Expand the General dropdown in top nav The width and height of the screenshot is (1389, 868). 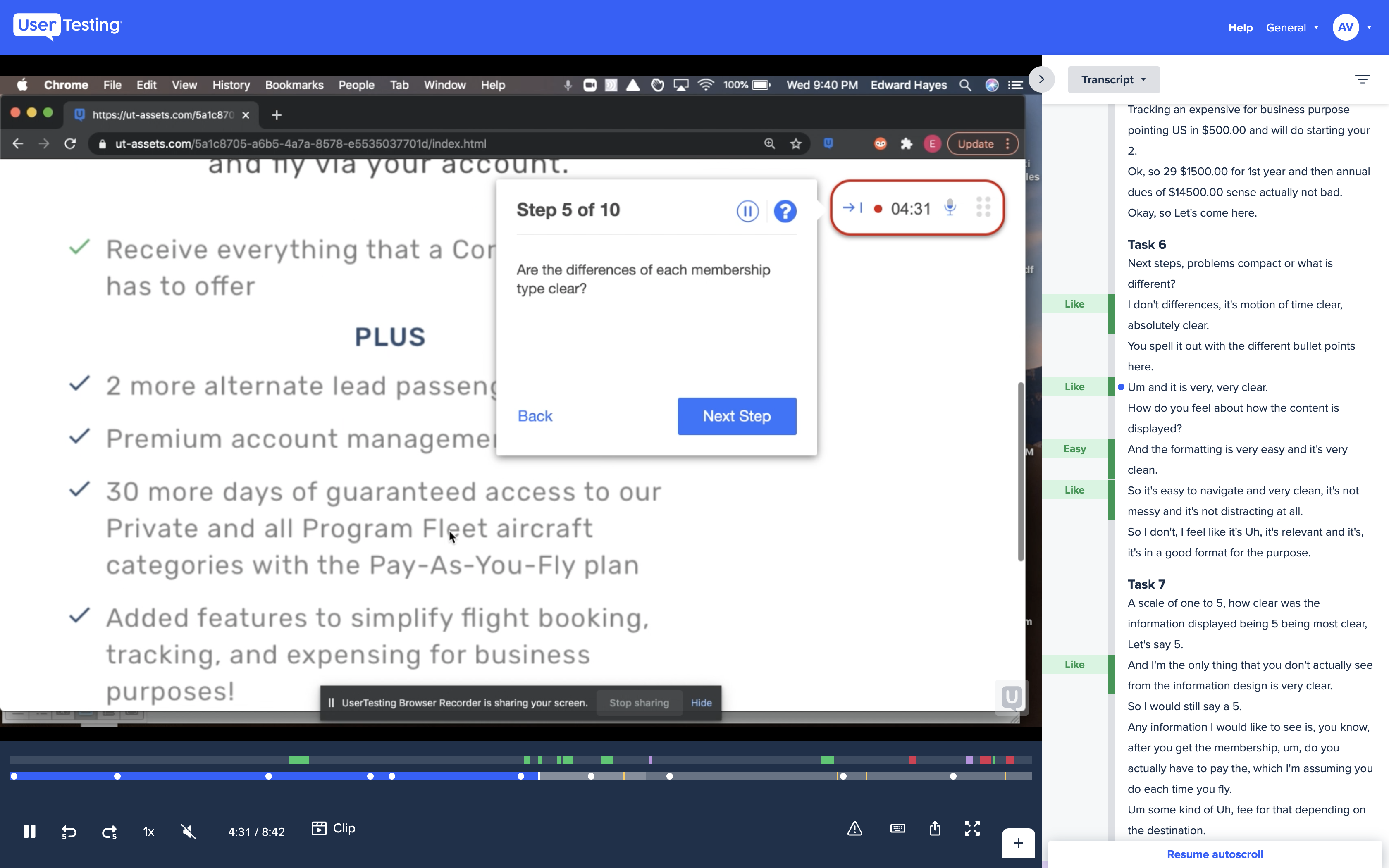click(x=1293, y=27)
